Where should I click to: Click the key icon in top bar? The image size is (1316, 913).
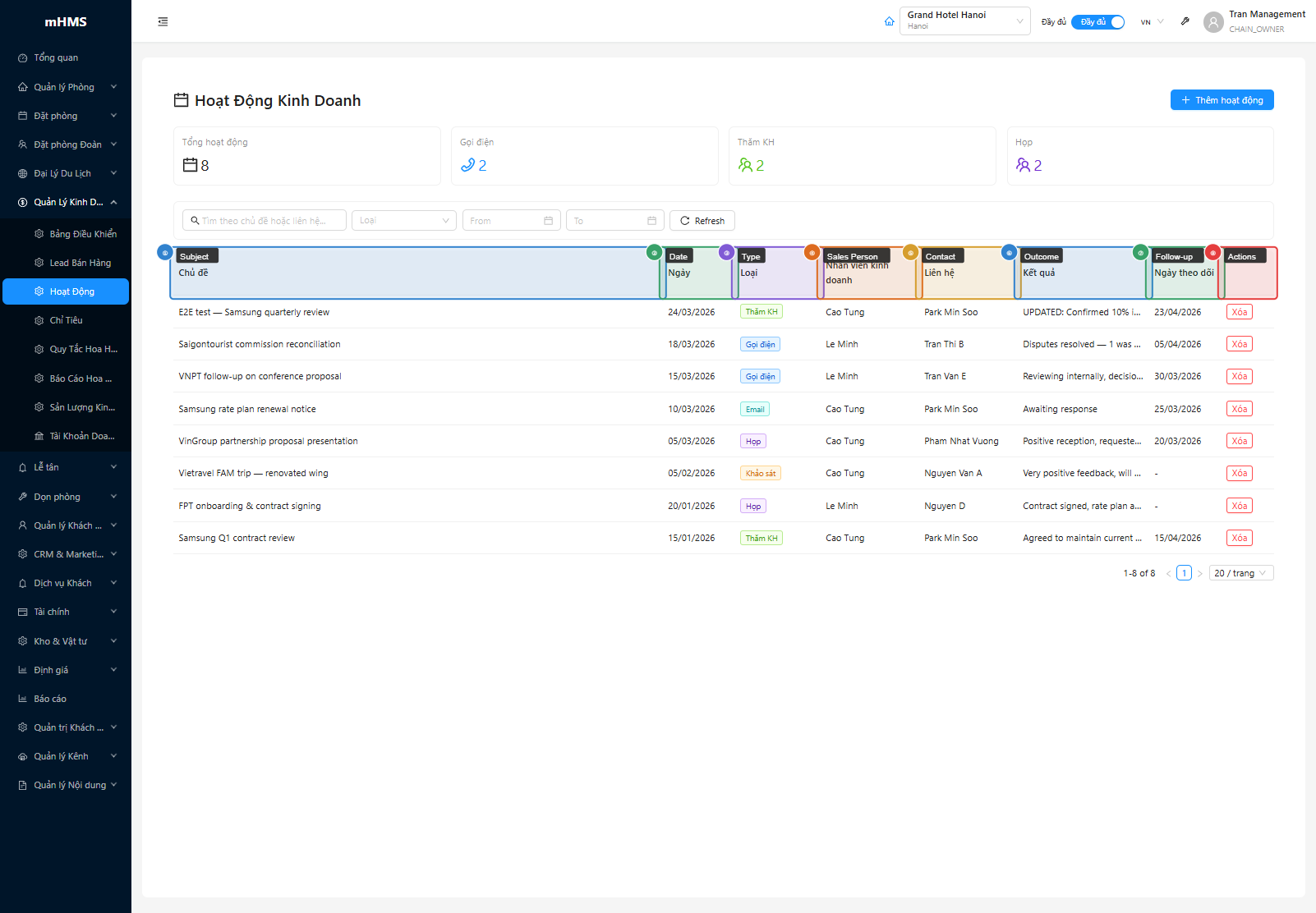tap(1185, 21)
